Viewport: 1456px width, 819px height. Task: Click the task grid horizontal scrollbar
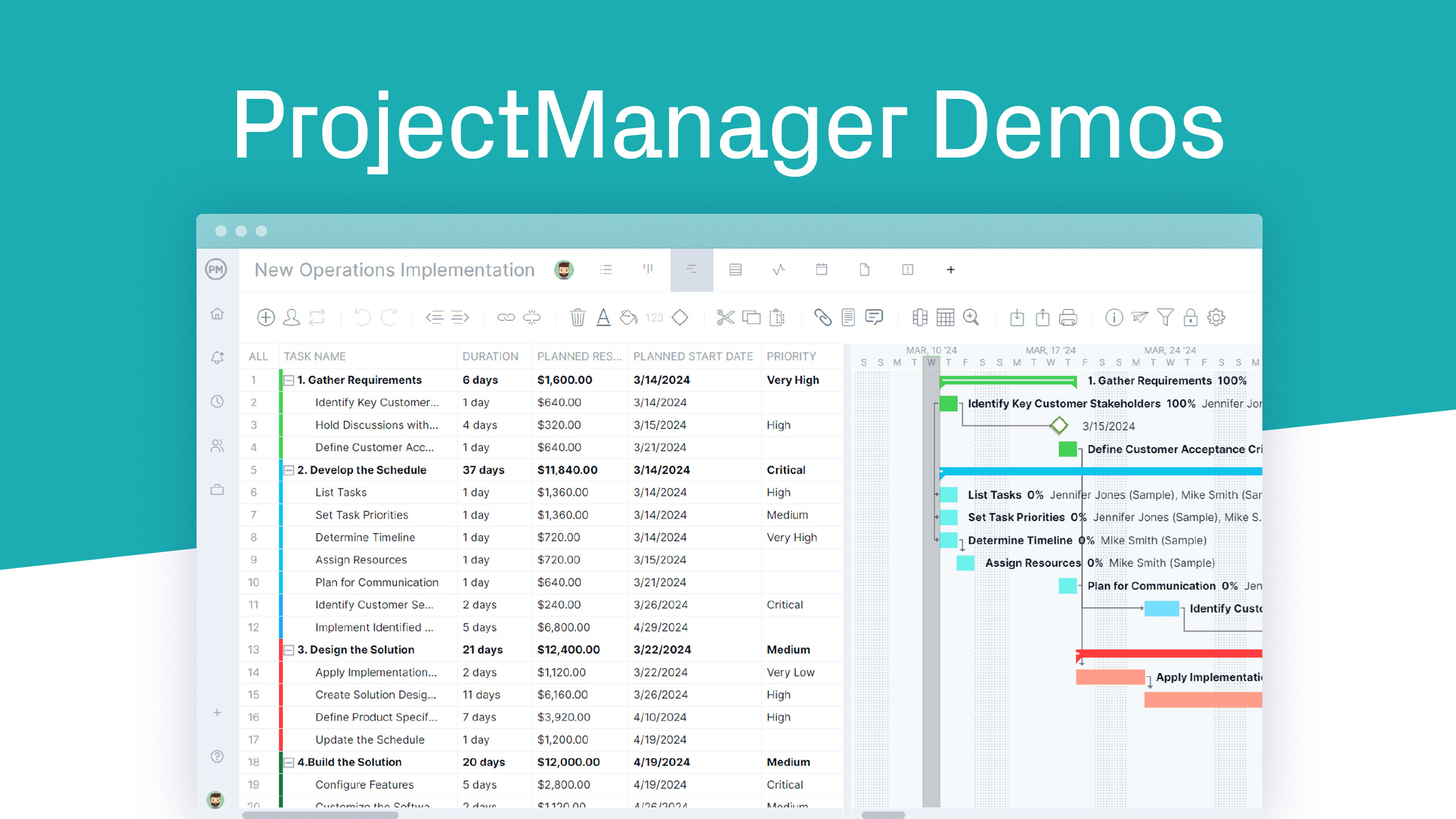click(320, 814)
